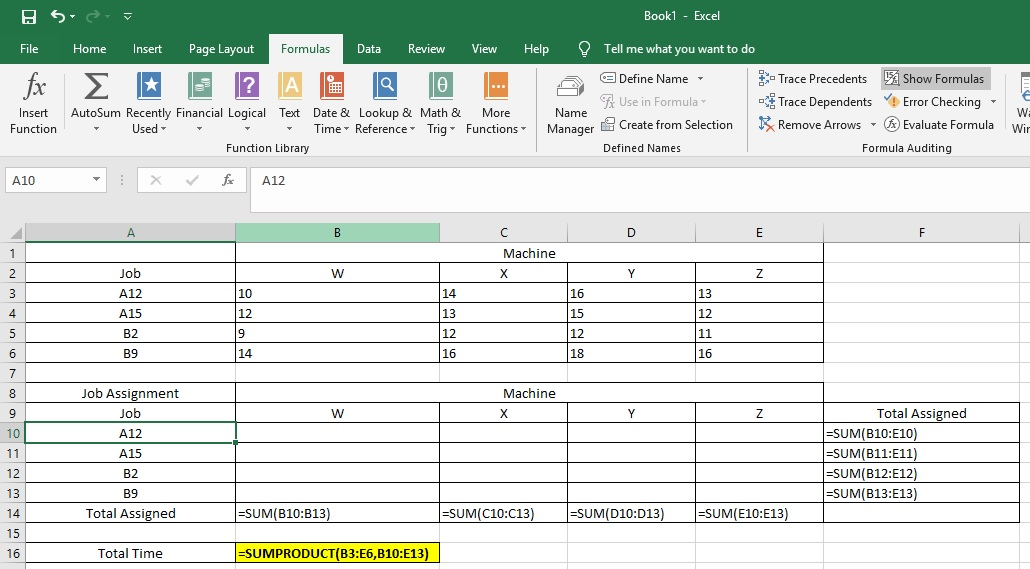Open the Name Manager
This screenshot has width=1030, height=569.
(571, 104)
